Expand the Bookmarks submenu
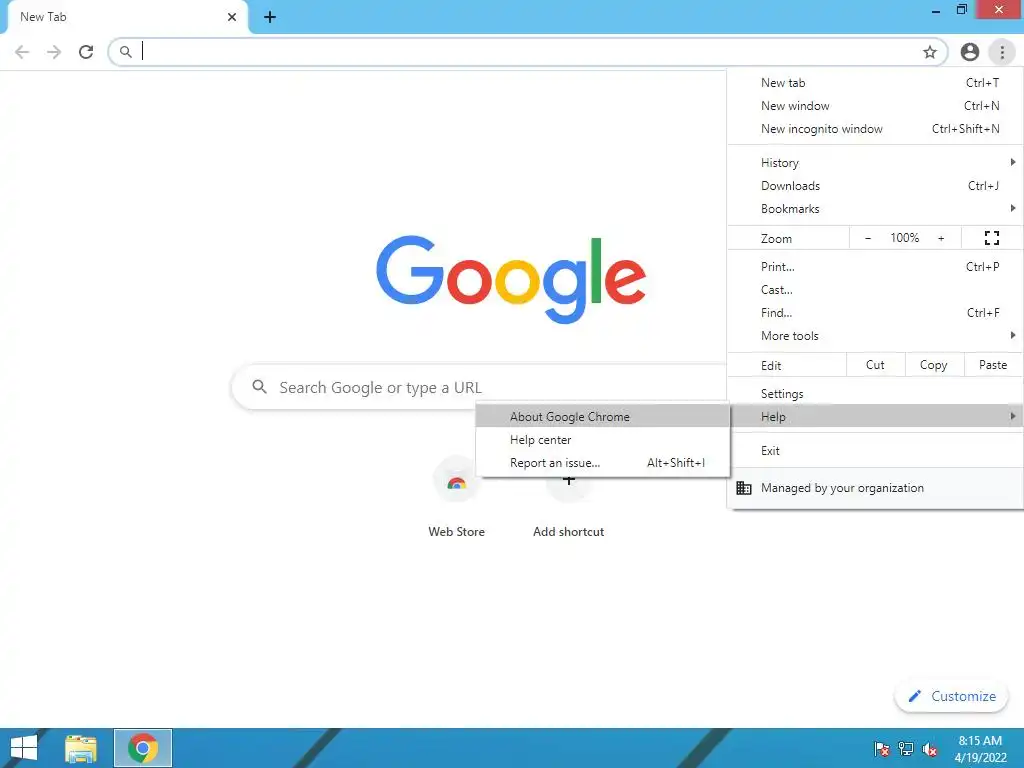 (x=875, y=209)
